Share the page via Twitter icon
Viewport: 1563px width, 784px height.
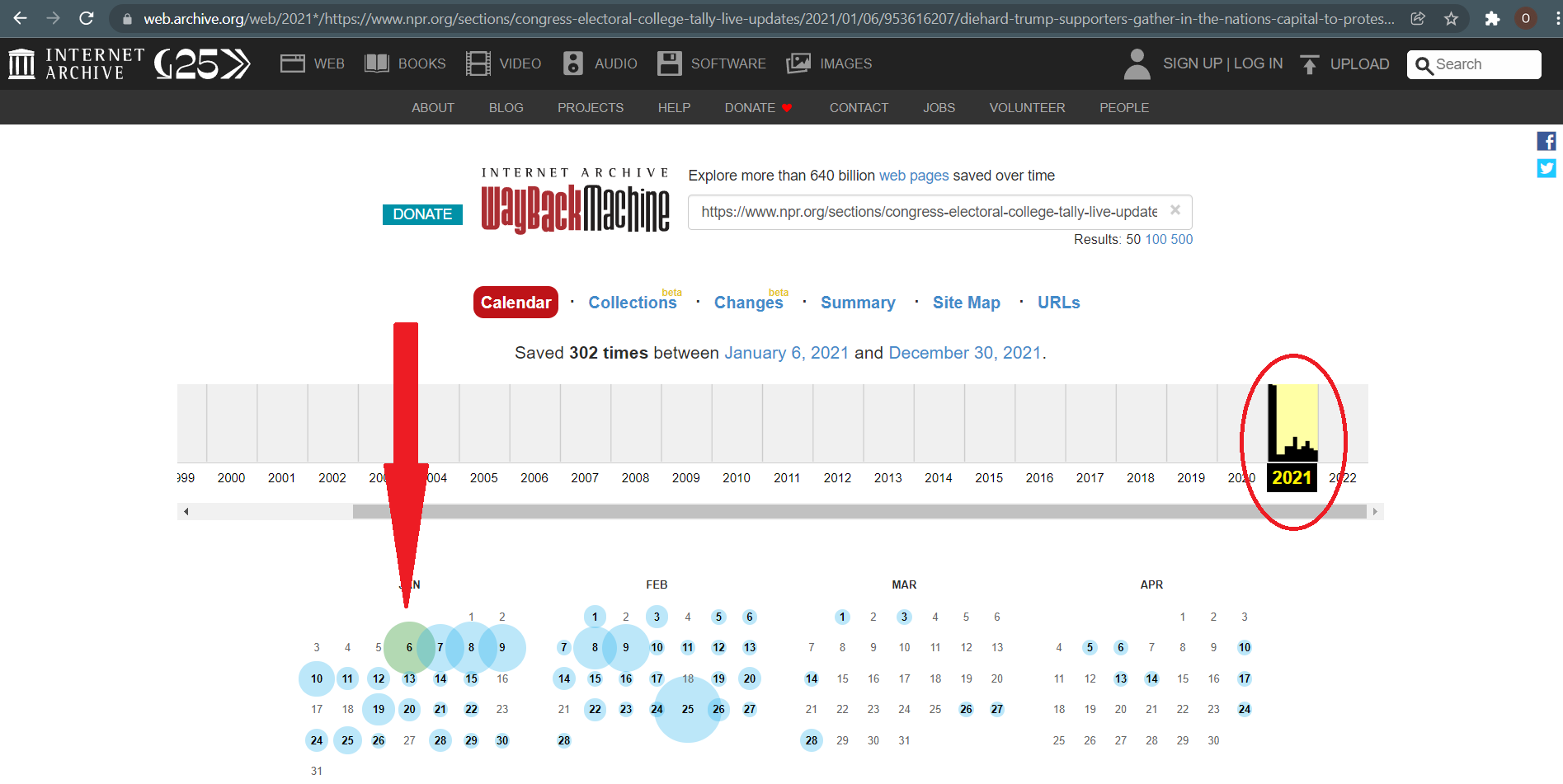coord(1546,168)
